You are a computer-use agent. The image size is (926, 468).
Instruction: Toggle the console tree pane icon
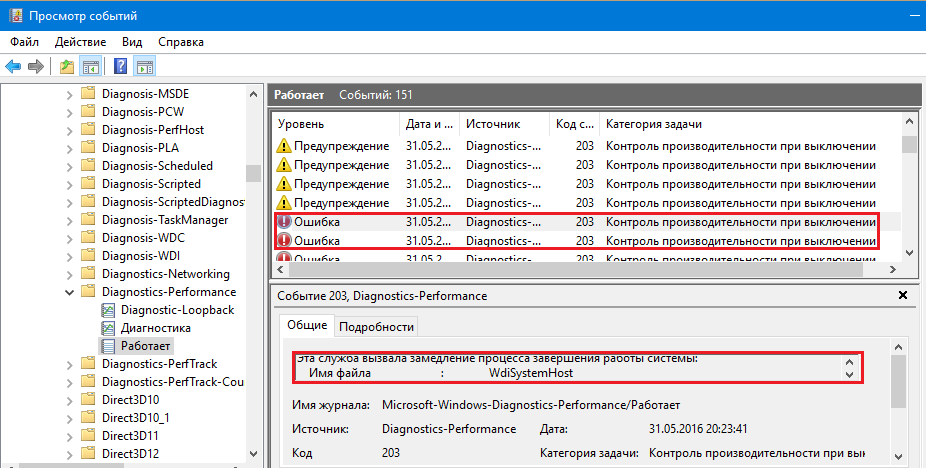[x=90, y=67]
